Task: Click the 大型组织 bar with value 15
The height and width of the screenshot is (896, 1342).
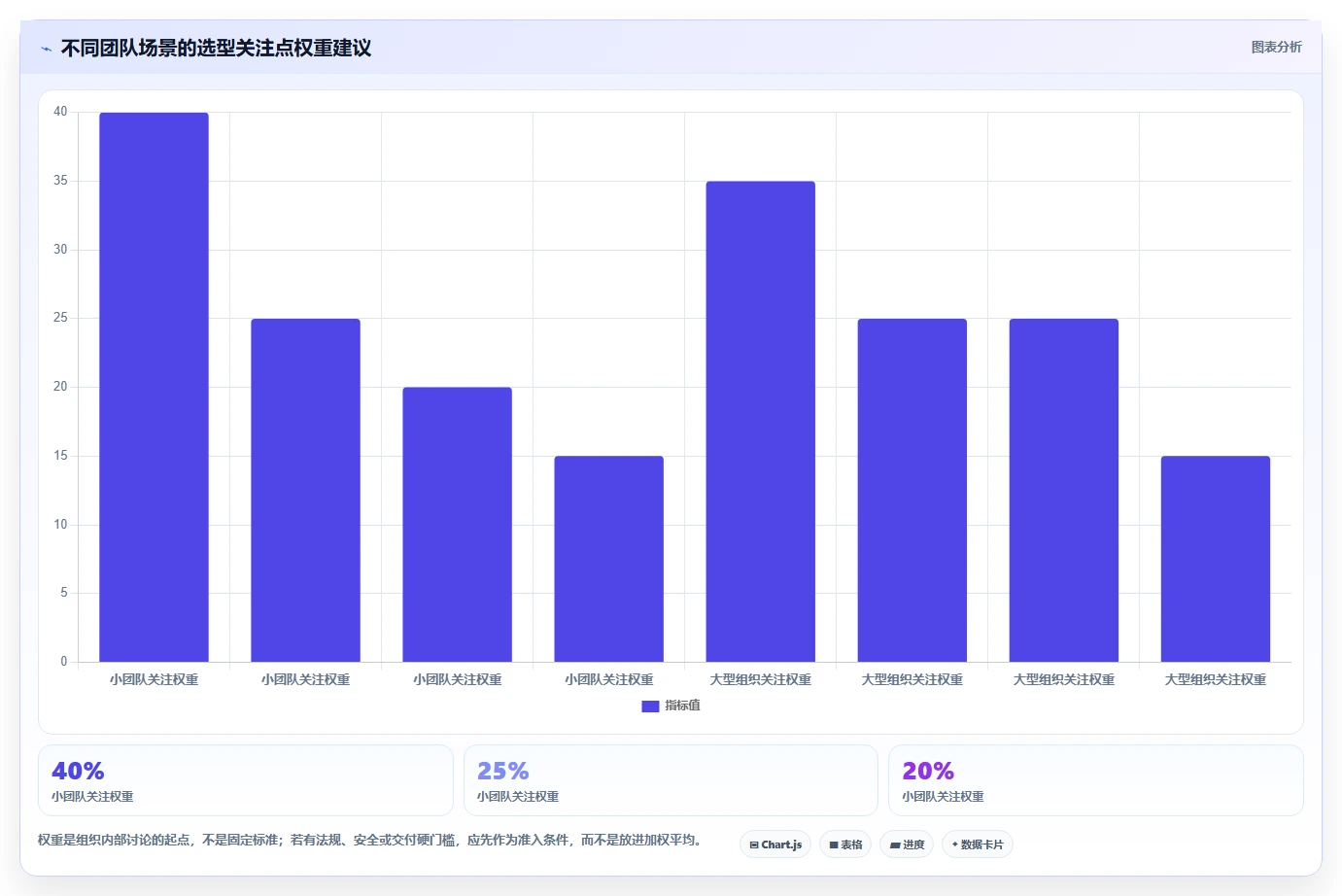Action: point(1215,559)
